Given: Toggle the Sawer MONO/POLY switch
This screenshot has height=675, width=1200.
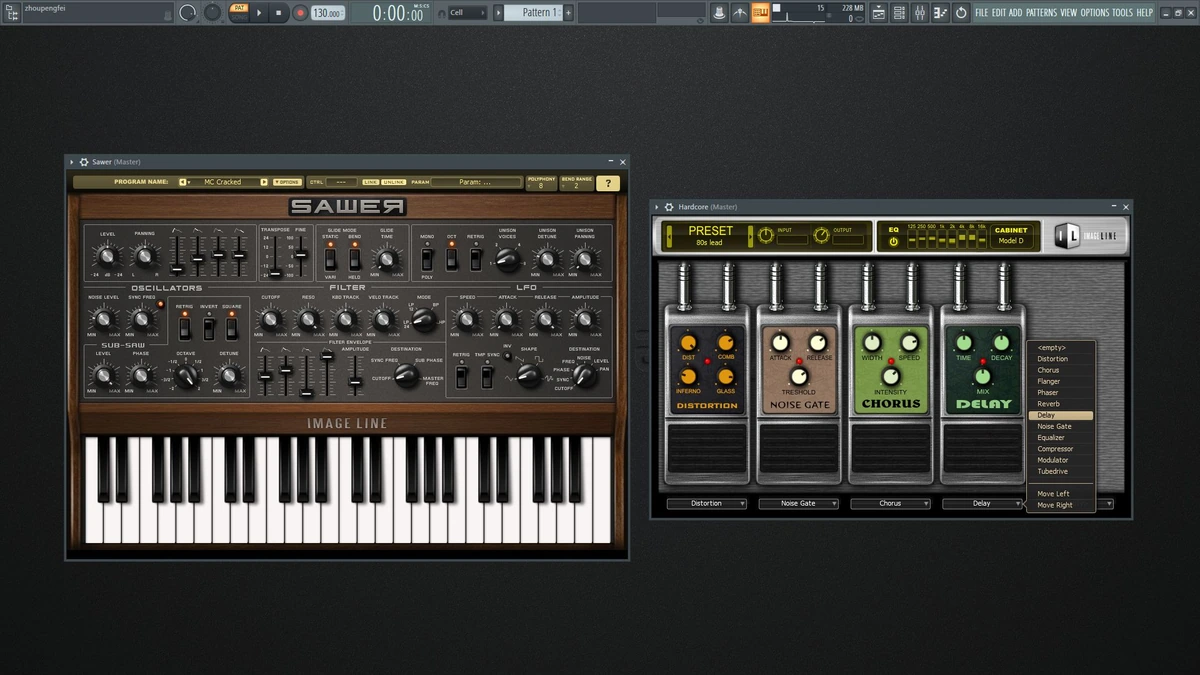Looking at the screenshot, I should 425,258.
